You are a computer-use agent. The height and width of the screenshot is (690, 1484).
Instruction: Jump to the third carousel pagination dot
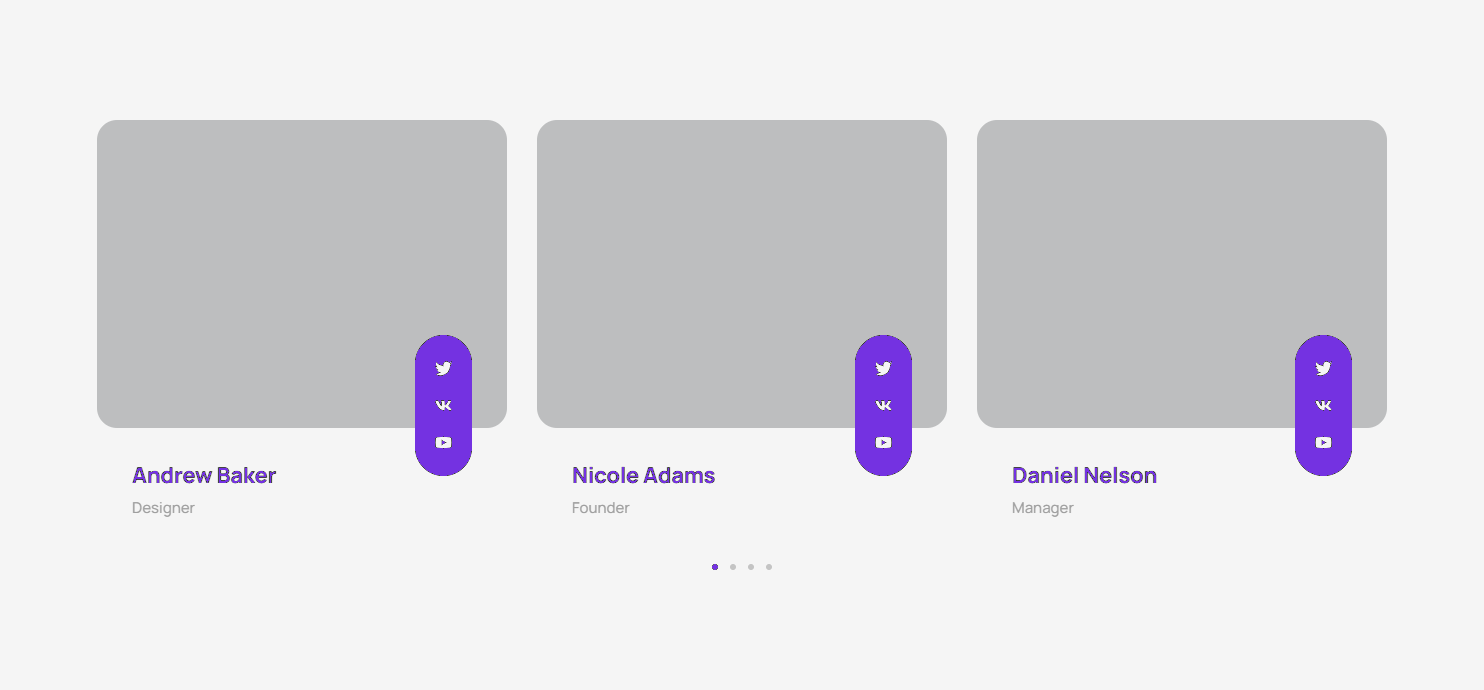coord(751,567)
